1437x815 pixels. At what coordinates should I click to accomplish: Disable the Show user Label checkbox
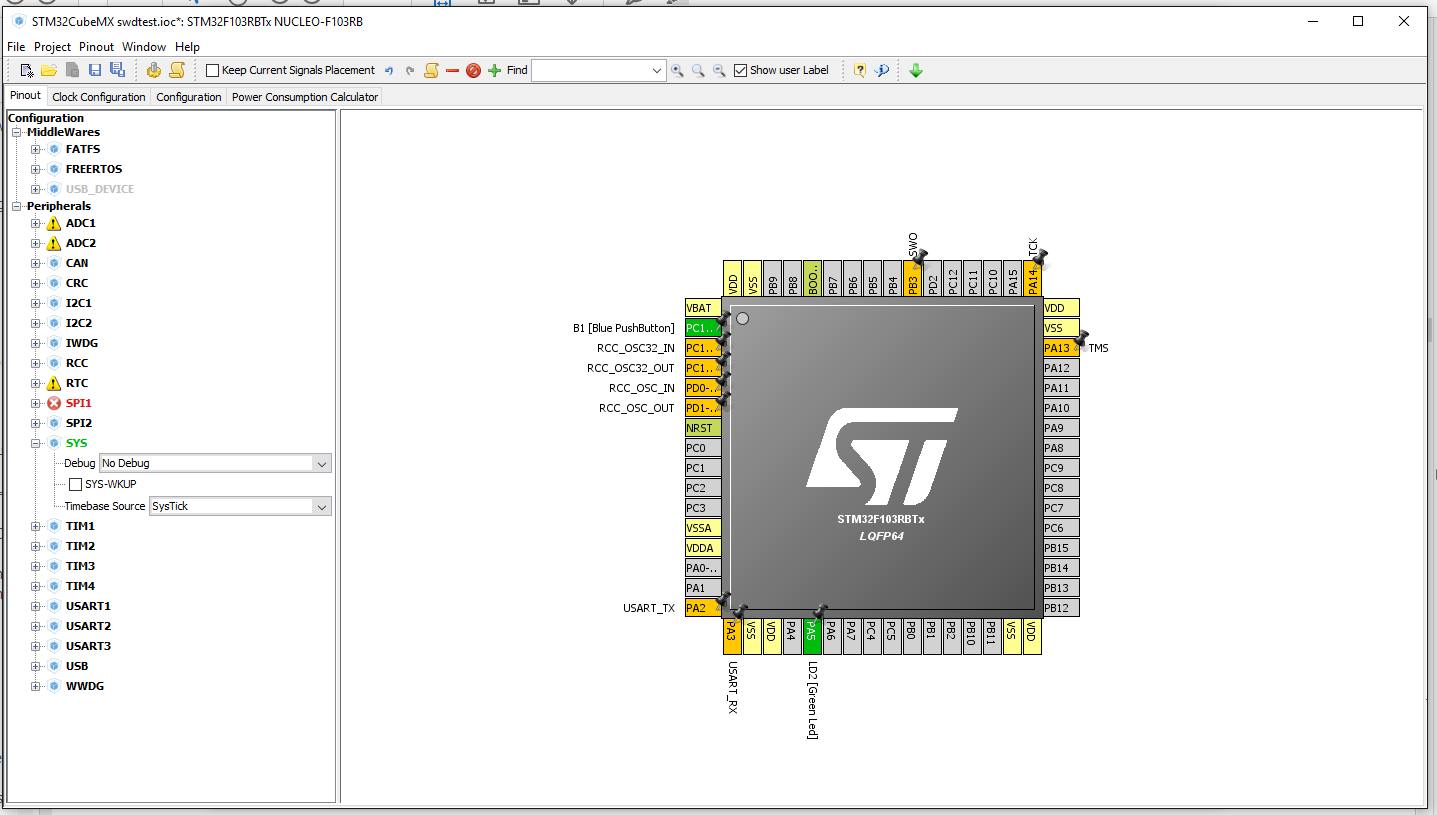pos(741,70)
